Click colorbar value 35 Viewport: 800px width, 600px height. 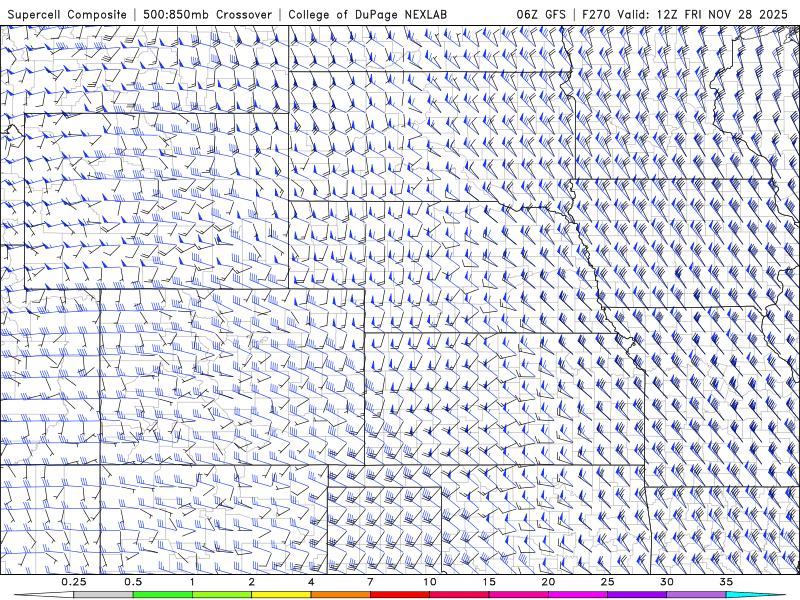coord(726,582)
